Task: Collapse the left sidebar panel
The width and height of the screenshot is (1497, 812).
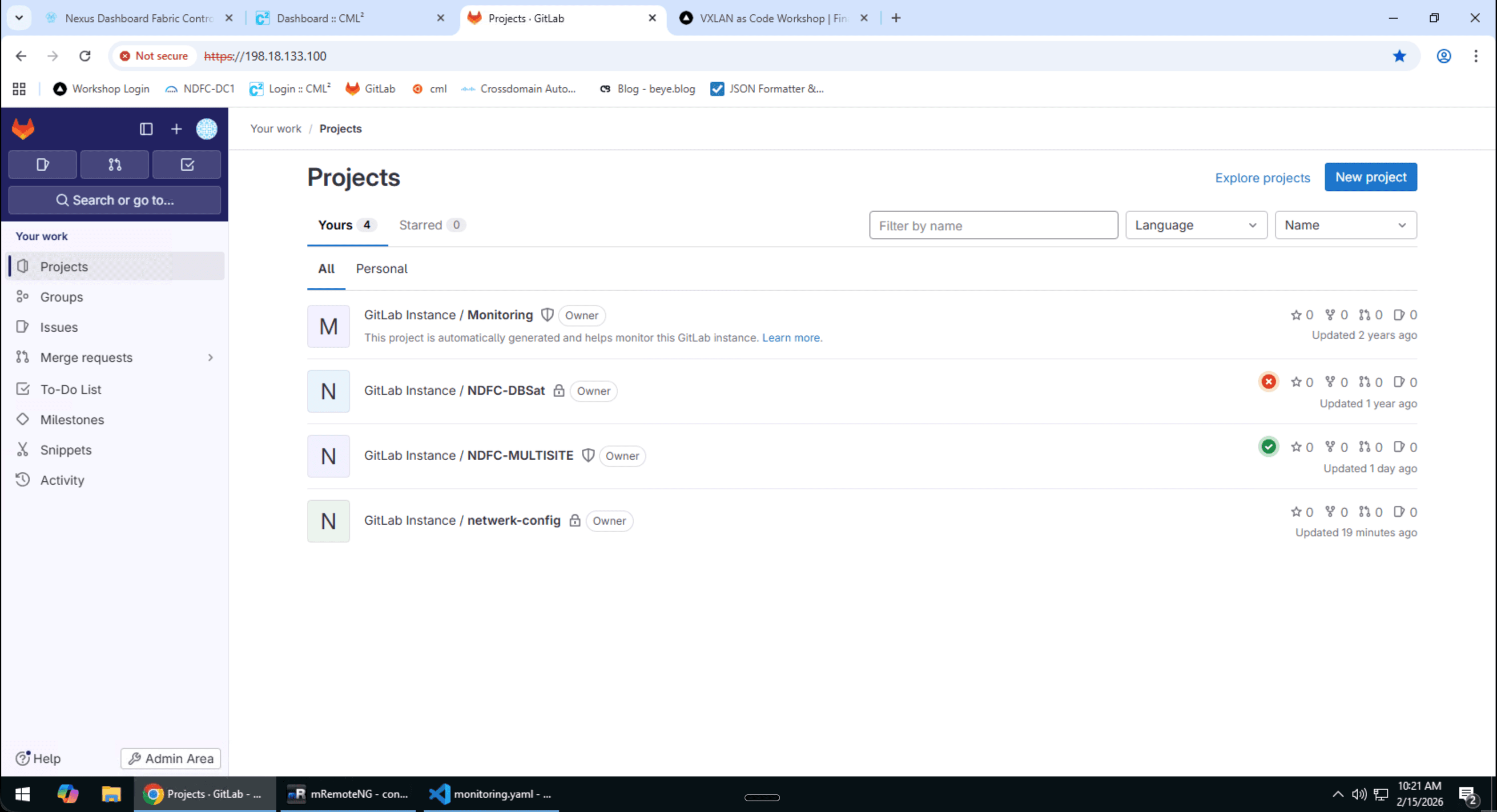Action: pyautogui.click(x=146, y=129)
